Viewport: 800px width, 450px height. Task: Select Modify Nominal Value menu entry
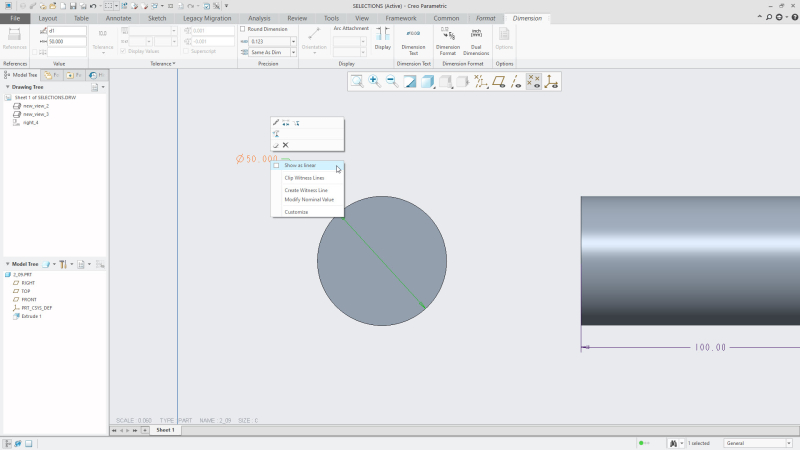click(x=309, y=199)
